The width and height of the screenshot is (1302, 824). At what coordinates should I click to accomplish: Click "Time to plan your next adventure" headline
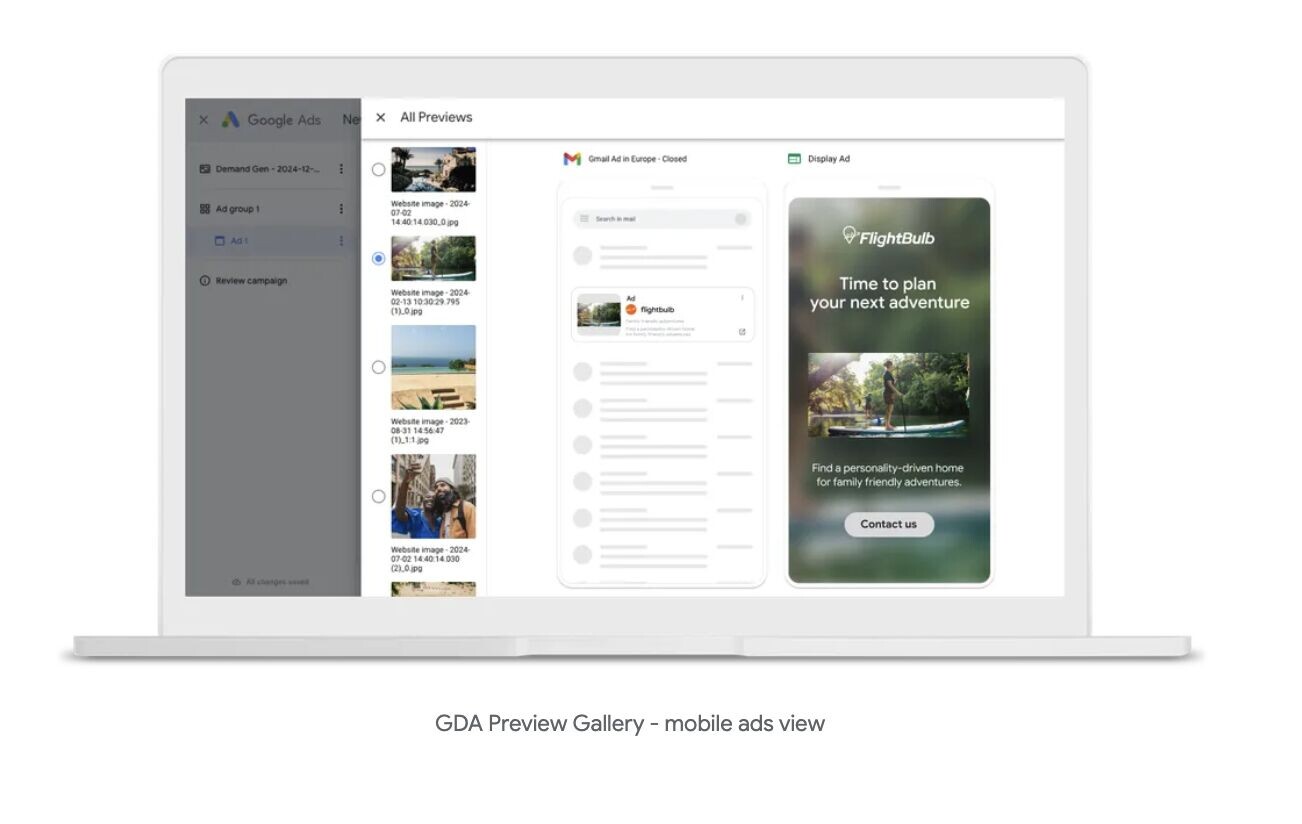889,293
